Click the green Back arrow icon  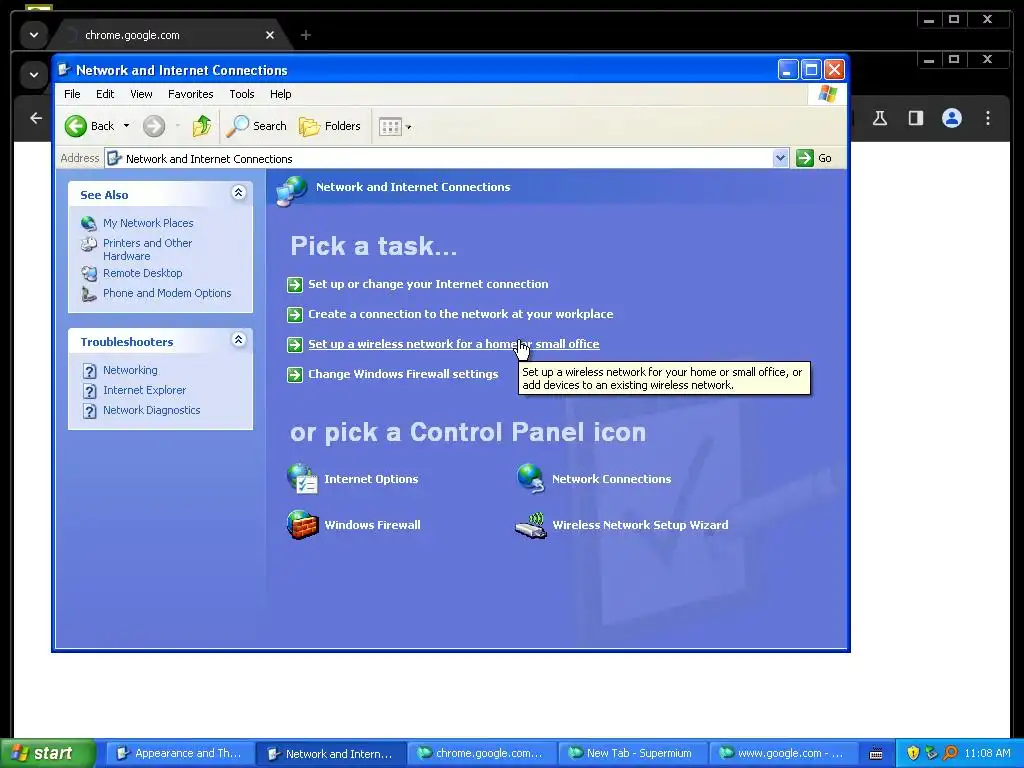tap(76, 126)
